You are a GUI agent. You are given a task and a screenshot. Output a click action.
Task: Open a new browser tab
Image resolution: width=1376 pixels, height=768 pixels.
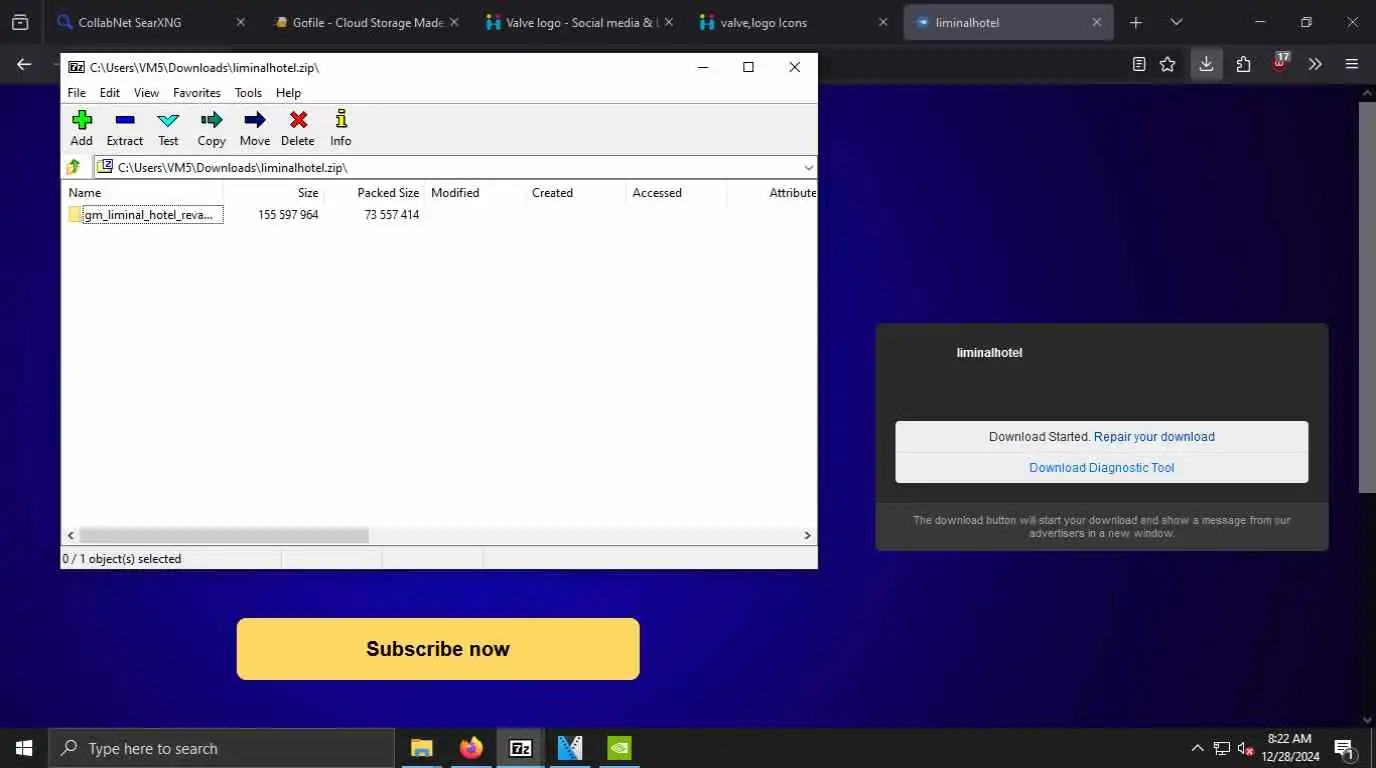[x=1136, y=22]
